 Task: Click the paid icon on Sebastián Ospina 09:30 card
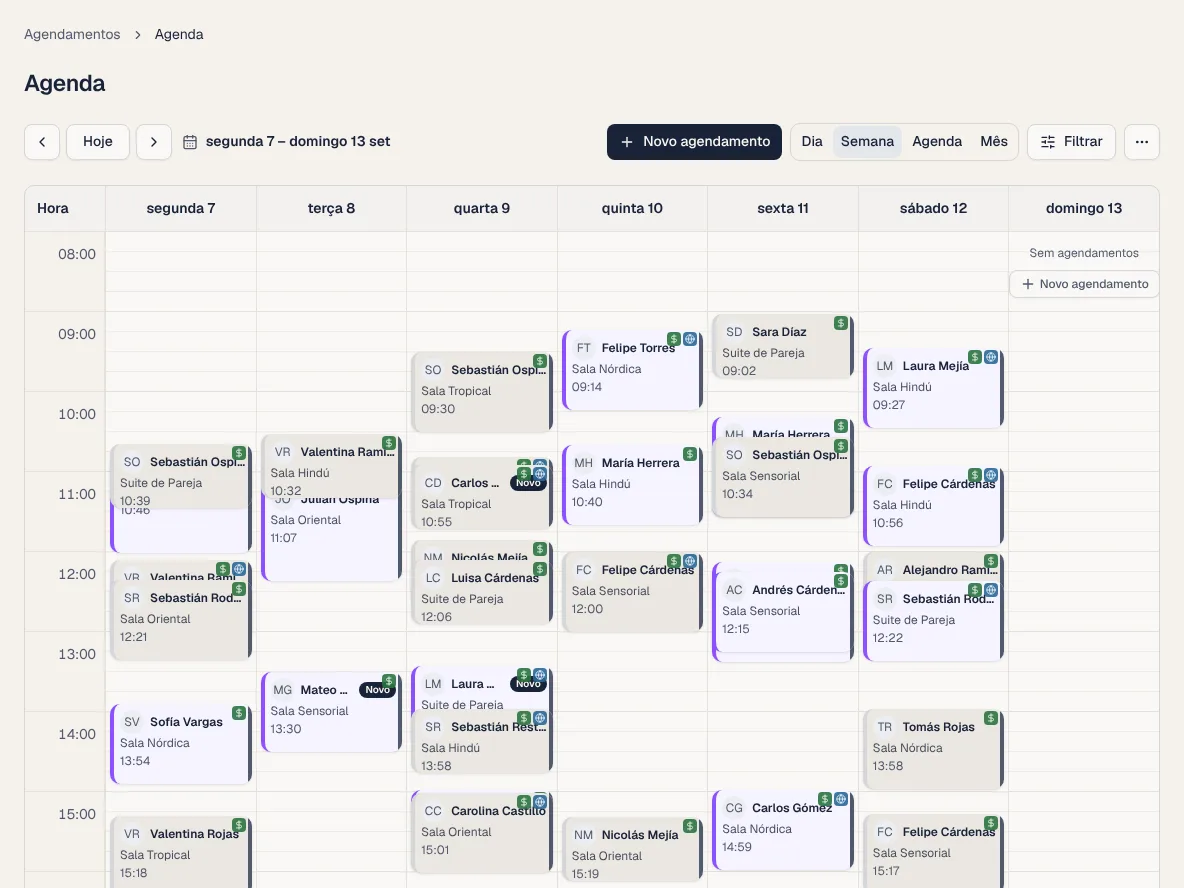(539, 361)
